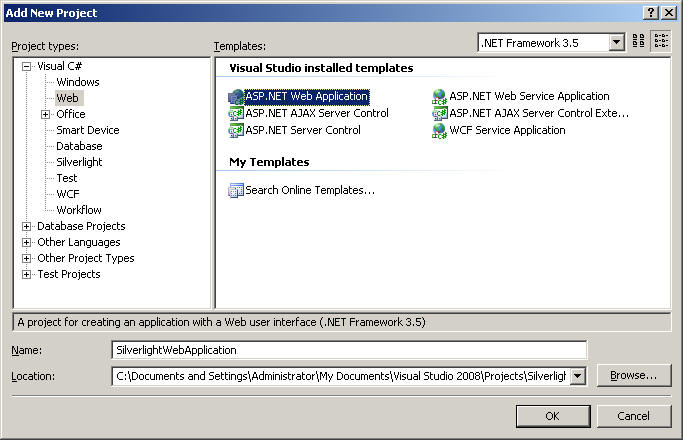683x440 pixels.
Task: Click the Name input field
Action: 349,350
